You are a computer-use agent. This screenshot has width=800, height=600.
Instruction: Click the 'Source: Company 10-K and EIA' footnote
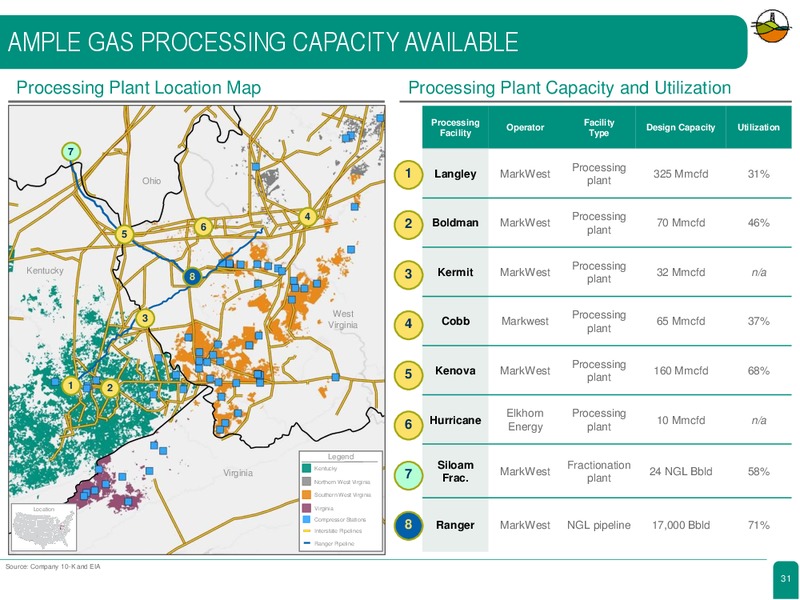coord(53,566)
